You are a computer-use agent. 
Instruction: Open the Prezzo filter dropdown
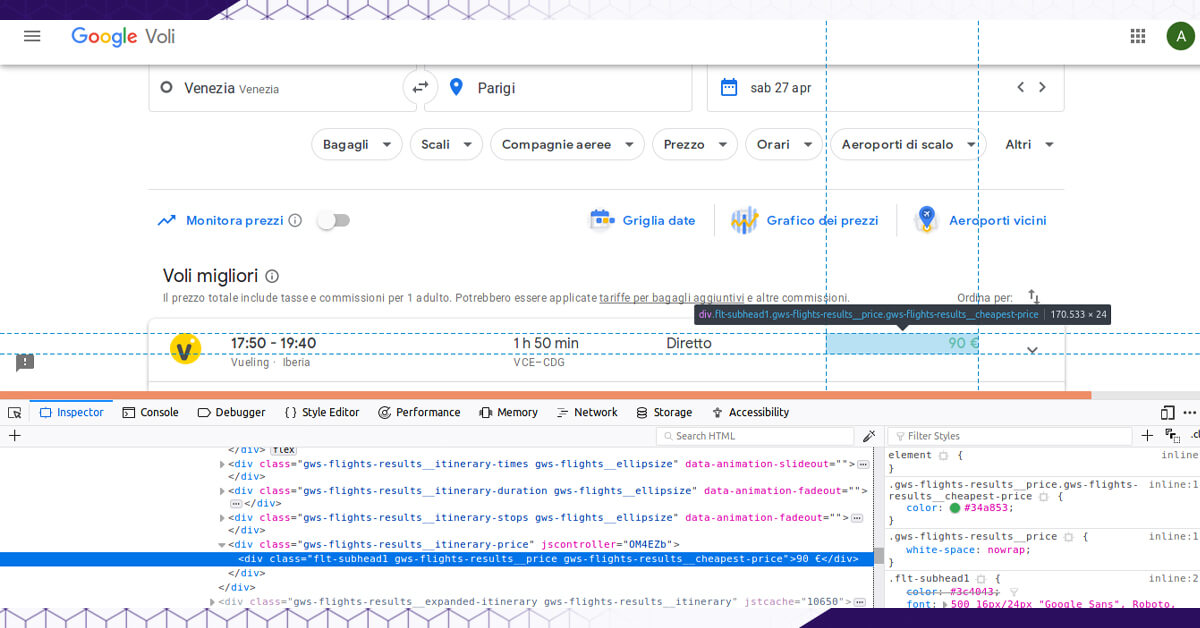(x=695, y=144)
